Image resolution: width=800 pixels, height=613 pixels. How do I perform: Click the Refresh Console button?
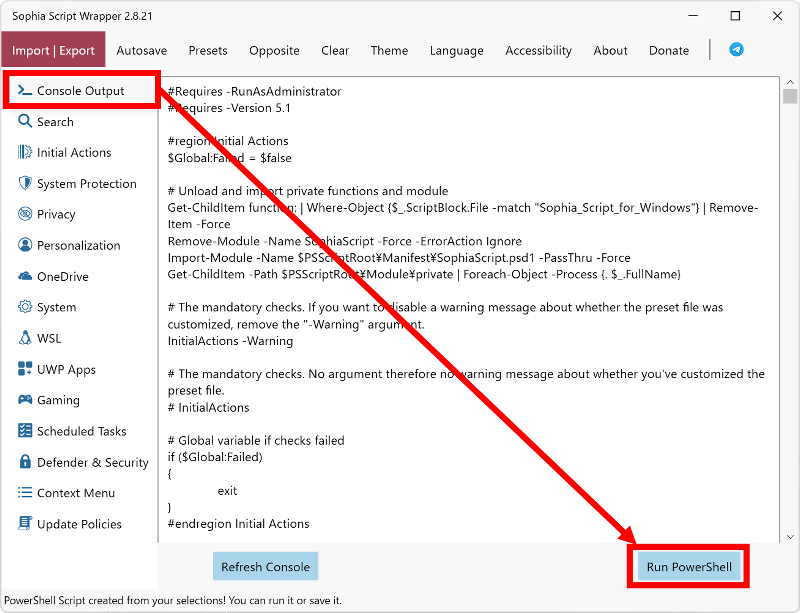(265, 566)
